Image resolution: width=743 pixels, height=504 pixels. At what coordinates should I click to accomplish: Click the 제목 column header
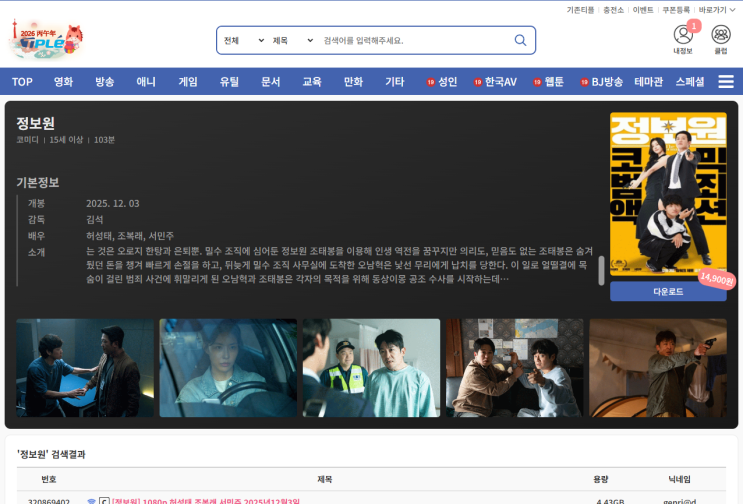[325, 479]
